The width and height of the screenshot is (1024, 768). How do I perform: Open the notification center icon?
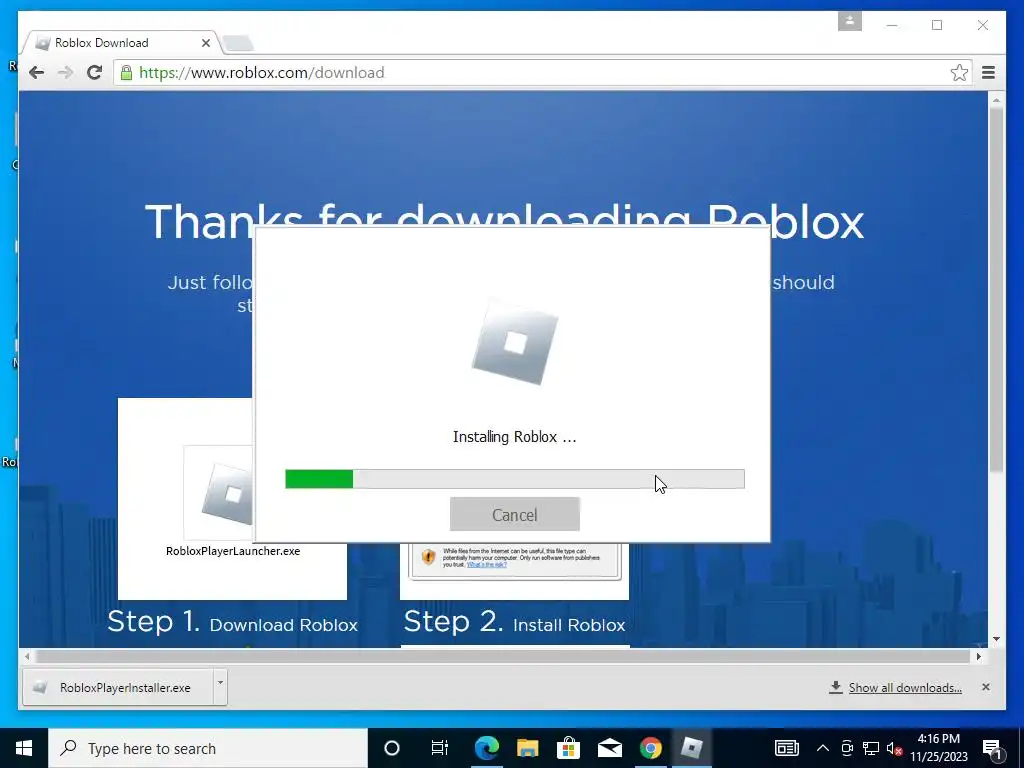[x=991, y=748]
